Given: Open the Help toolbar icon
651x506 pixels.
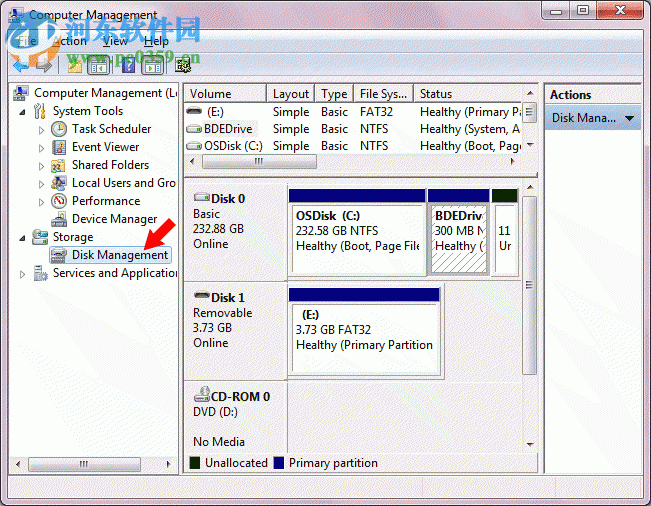Looking at the screenshot, I should pyautogui.click(x=128, y=65).
